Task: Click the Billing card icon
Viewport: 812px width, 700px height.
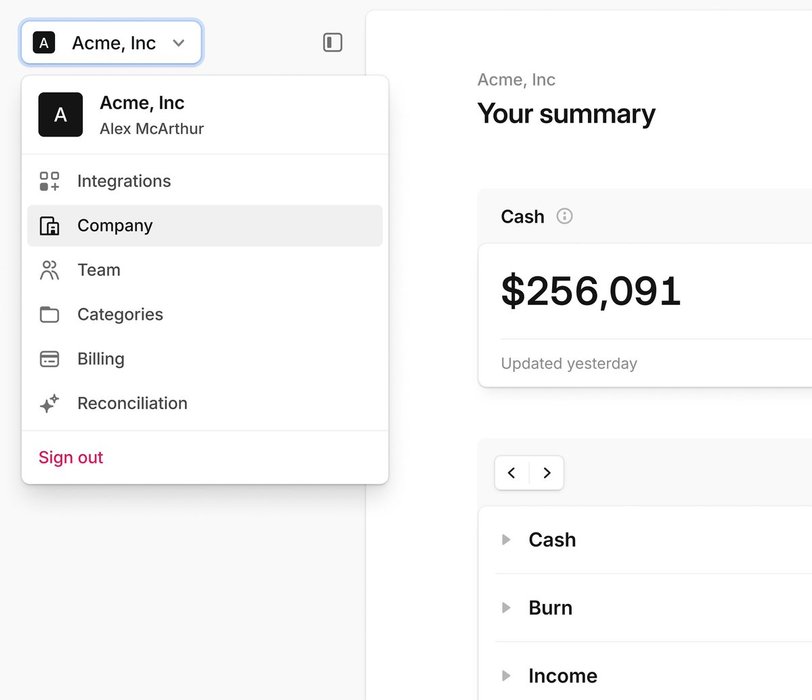Action: 49,359
